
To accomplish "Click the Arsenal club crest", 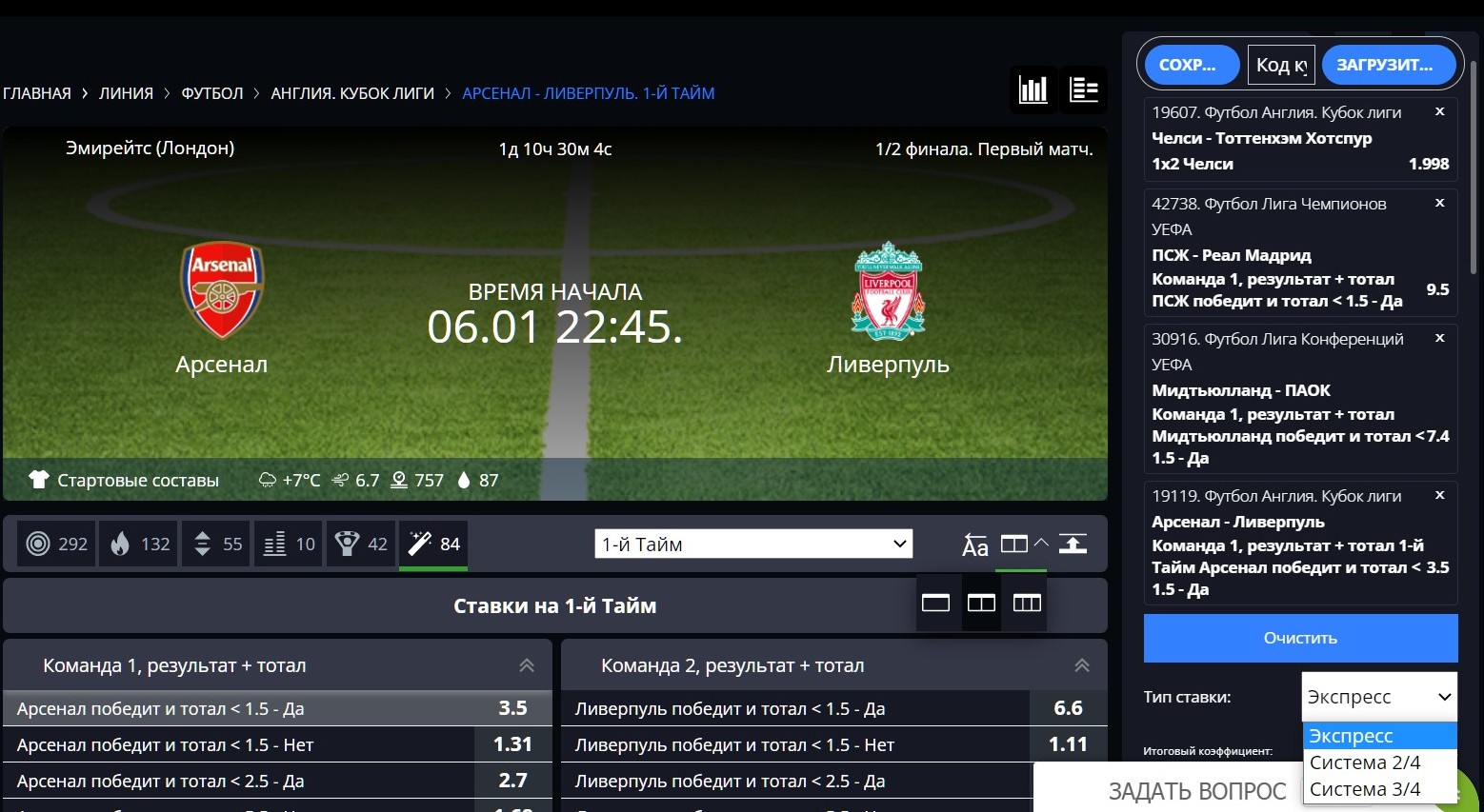I will [222, 290].
